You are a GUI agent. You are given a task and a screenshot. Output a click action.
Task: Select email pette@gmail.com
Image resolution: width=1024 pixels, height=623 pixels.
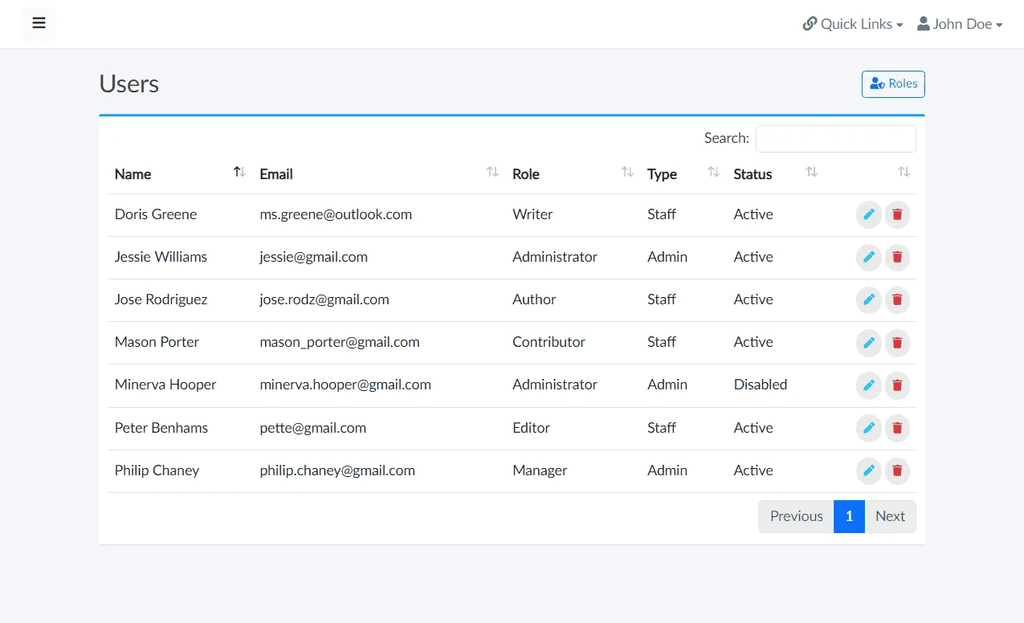[313, 428]
